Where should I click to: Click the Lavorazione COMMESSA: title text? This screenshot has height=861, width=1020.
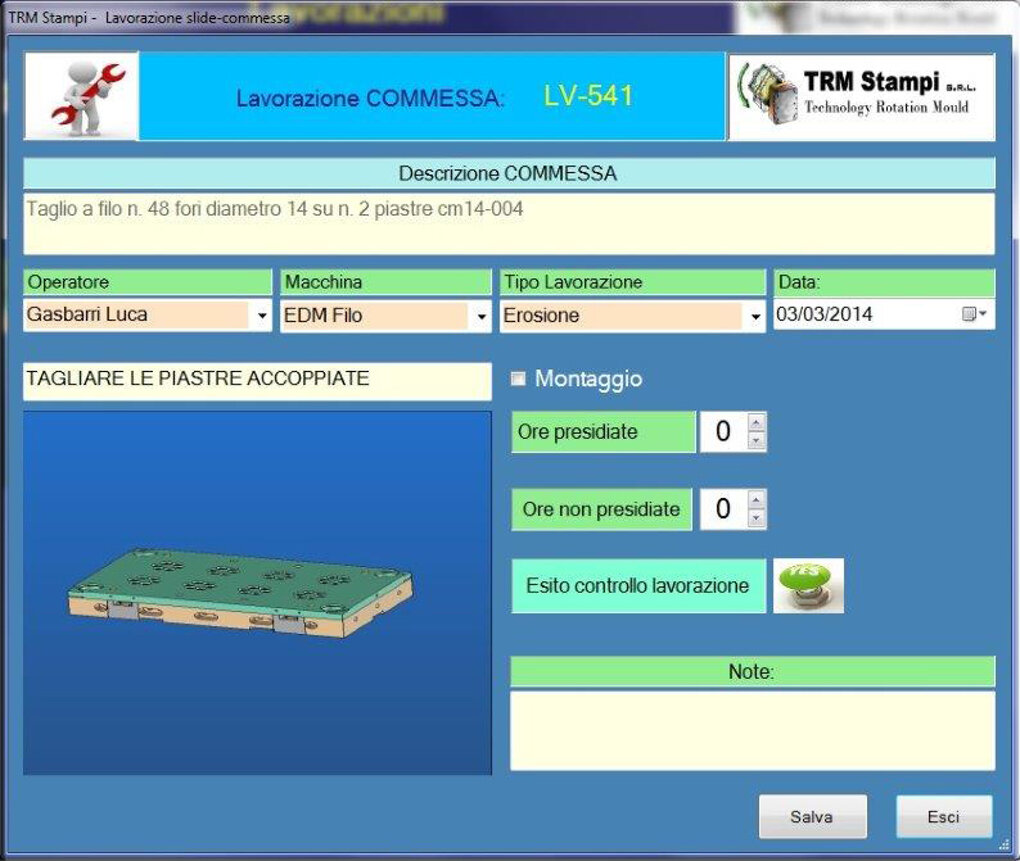tap(369, 99)
